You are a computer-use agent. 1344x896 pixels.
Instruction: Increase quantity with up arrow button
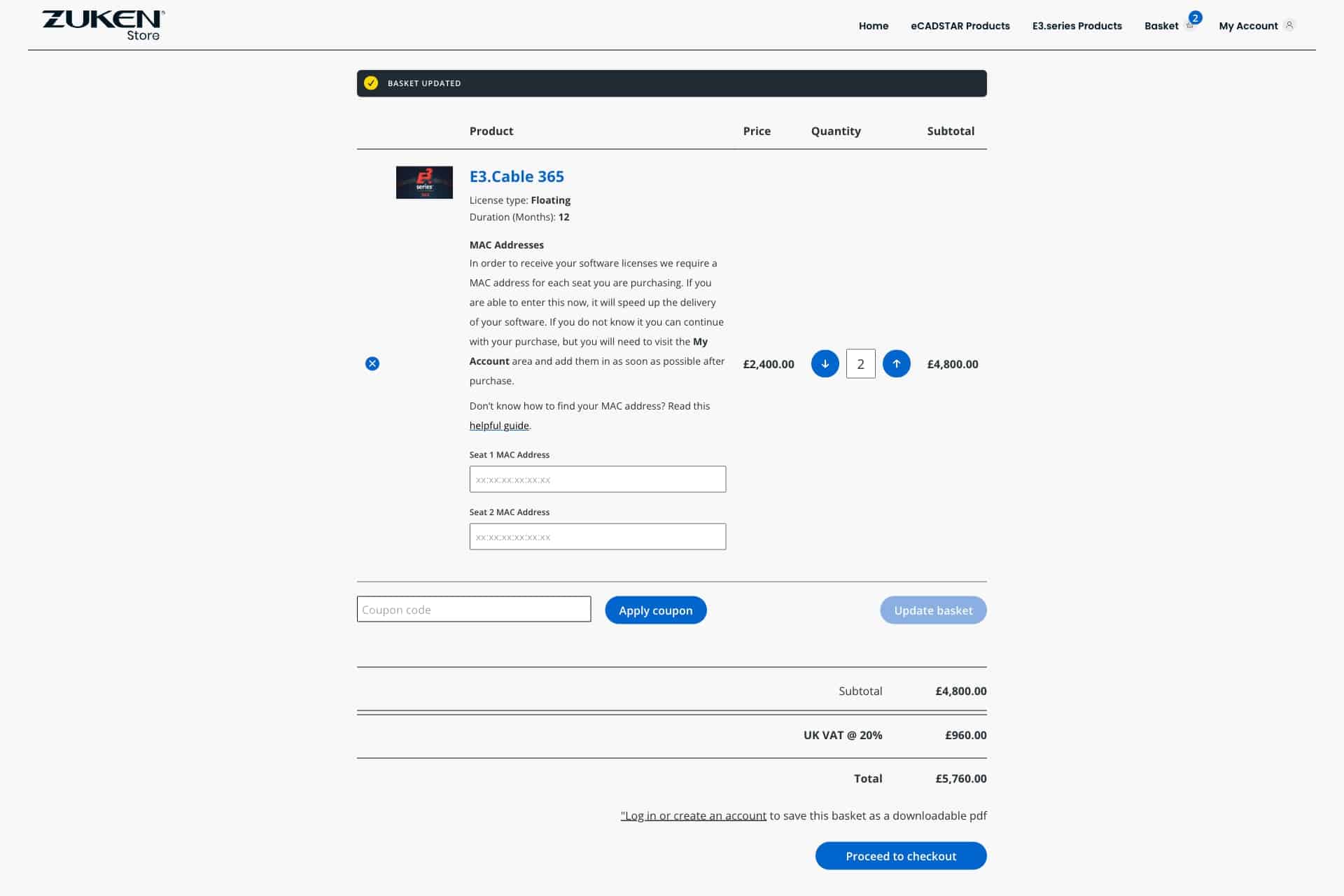pos(896,363)
